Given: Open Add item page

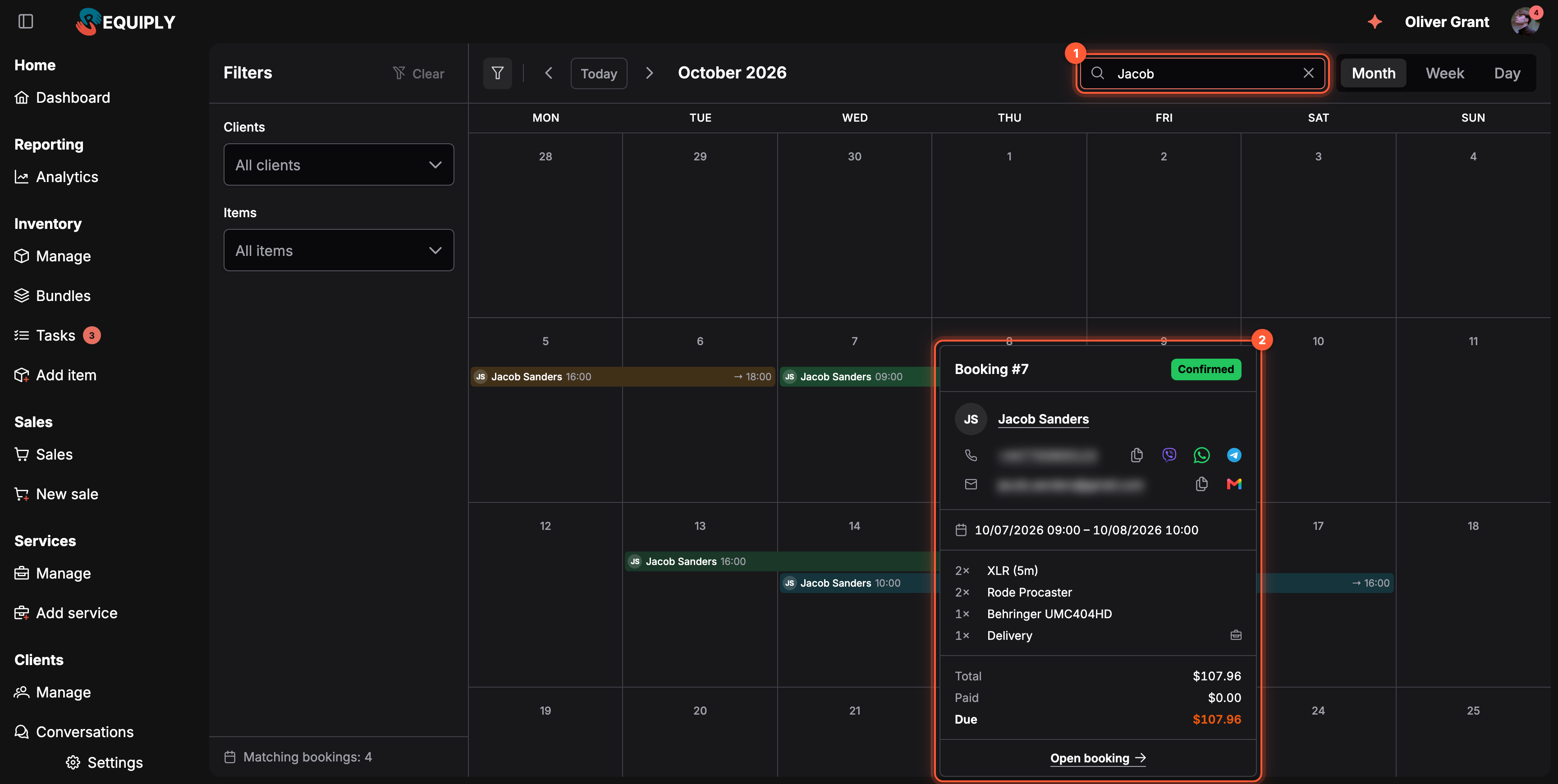Looking at the screenshot, I should point(55,375).
